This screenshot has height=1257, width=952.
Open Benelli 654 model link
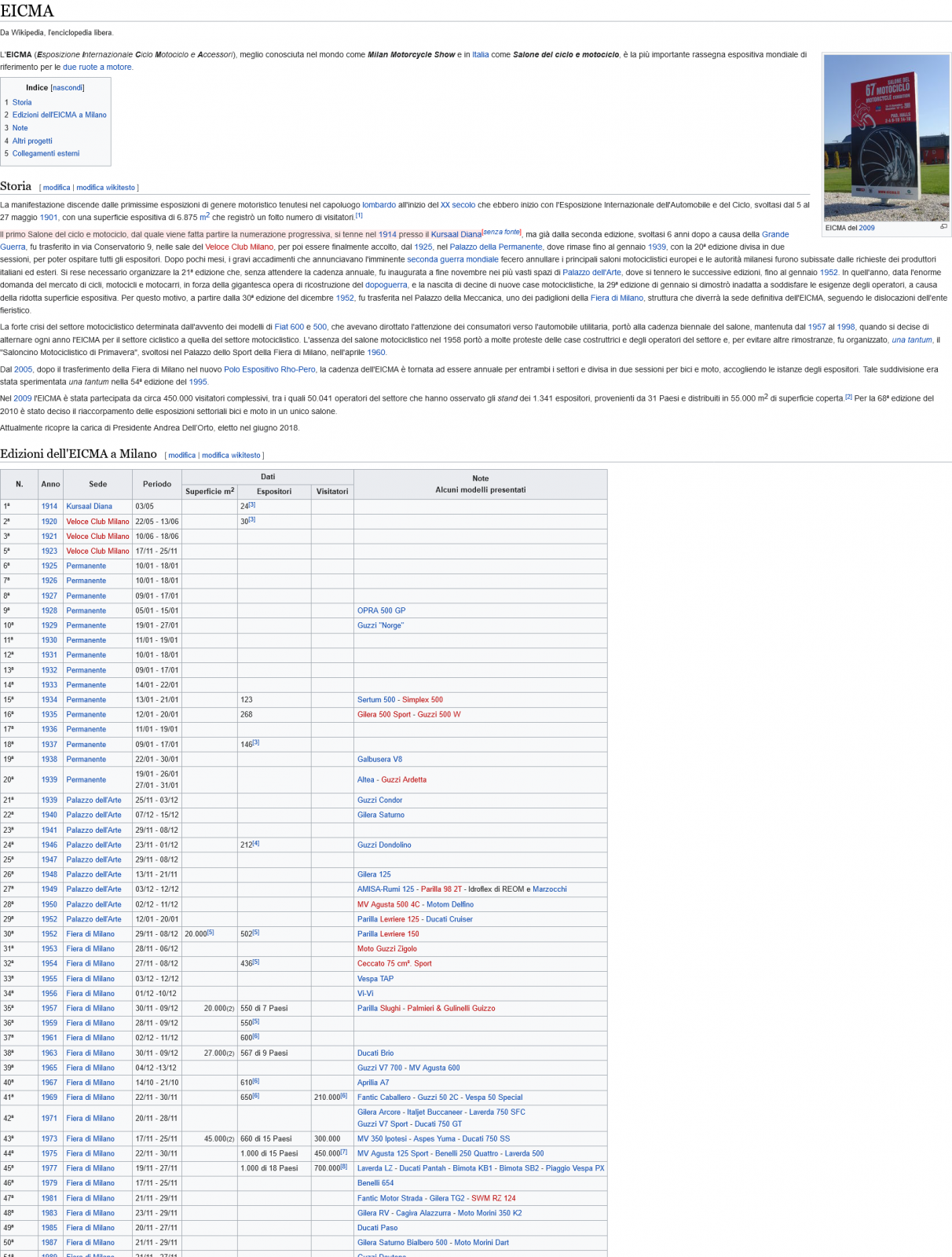point(375,1183)
